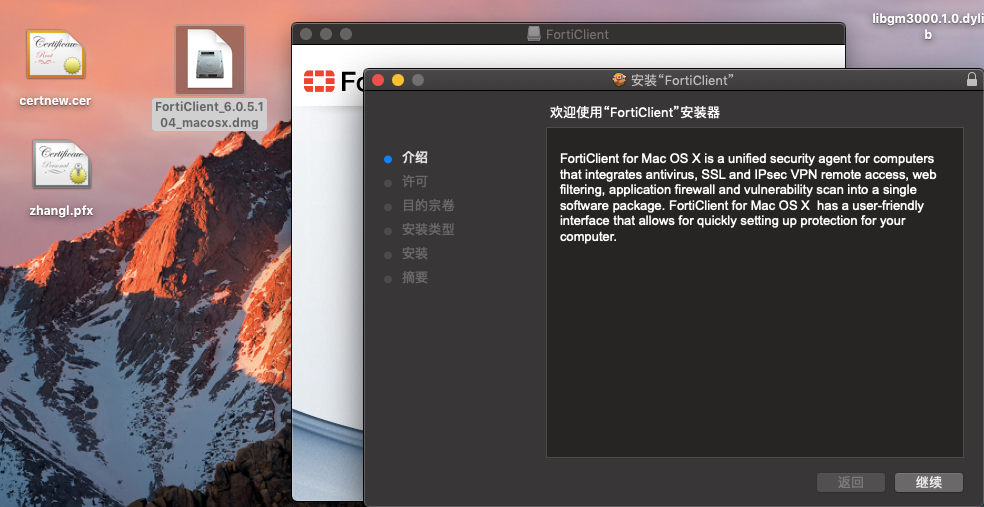984x507 pixels.
Task: Select the 安装 step in sidebar
Action: point(415,254)
